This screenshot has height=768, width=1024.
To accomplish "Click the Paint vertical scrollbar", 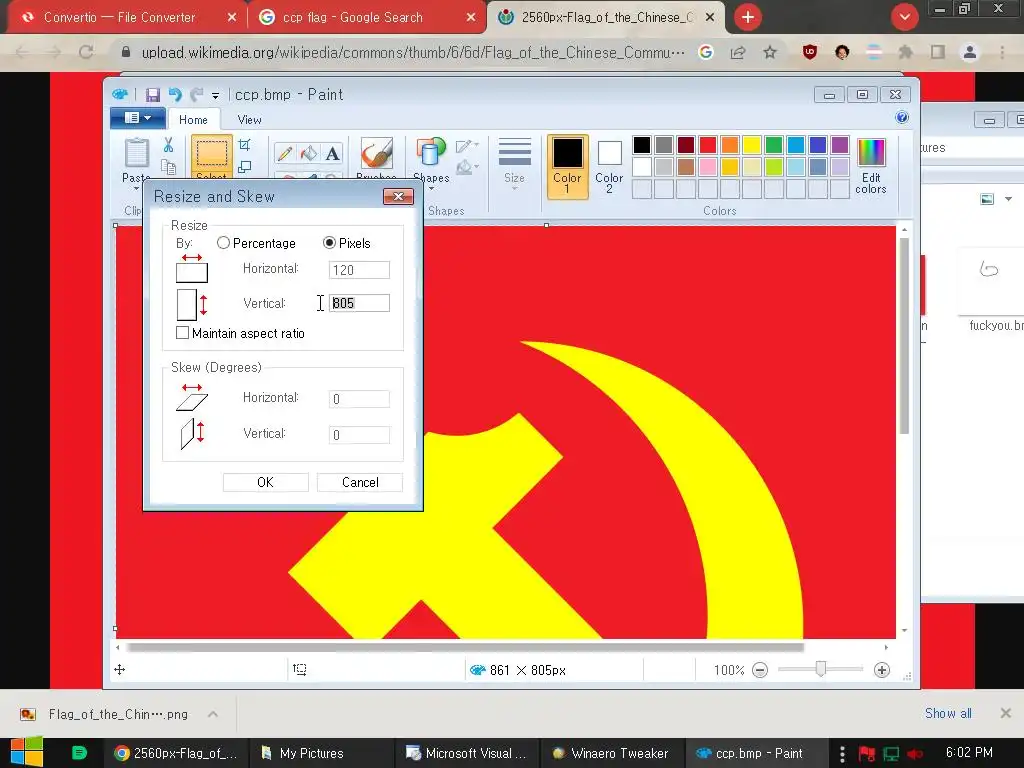I will pyautogui.click(x=904, y=336).
